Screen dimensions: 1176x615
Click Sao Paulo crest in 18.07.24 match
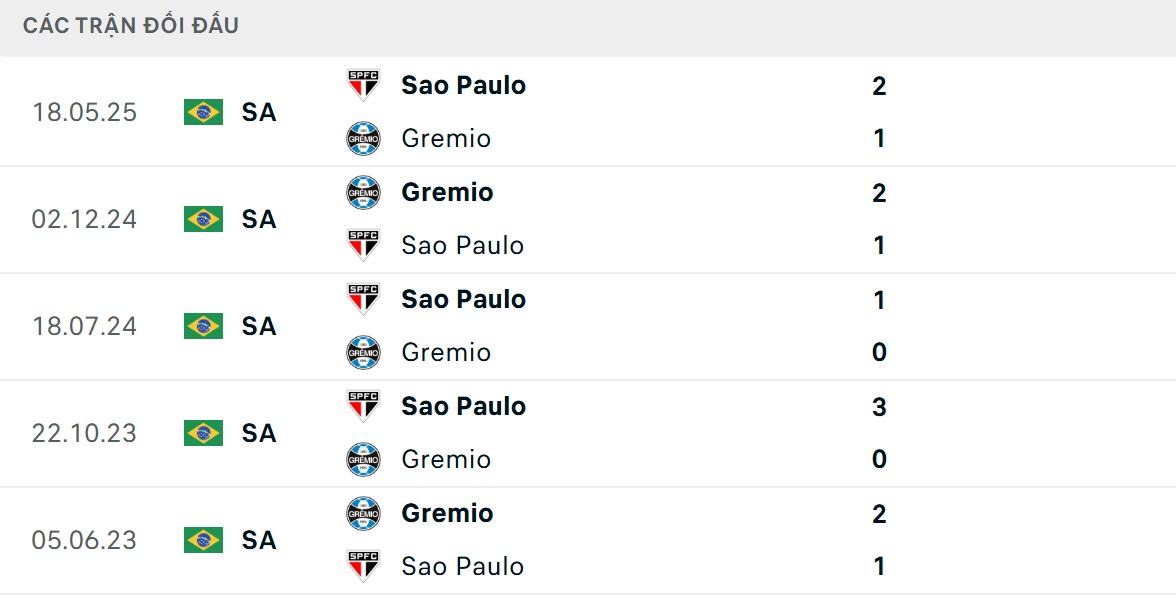point(363,299)
